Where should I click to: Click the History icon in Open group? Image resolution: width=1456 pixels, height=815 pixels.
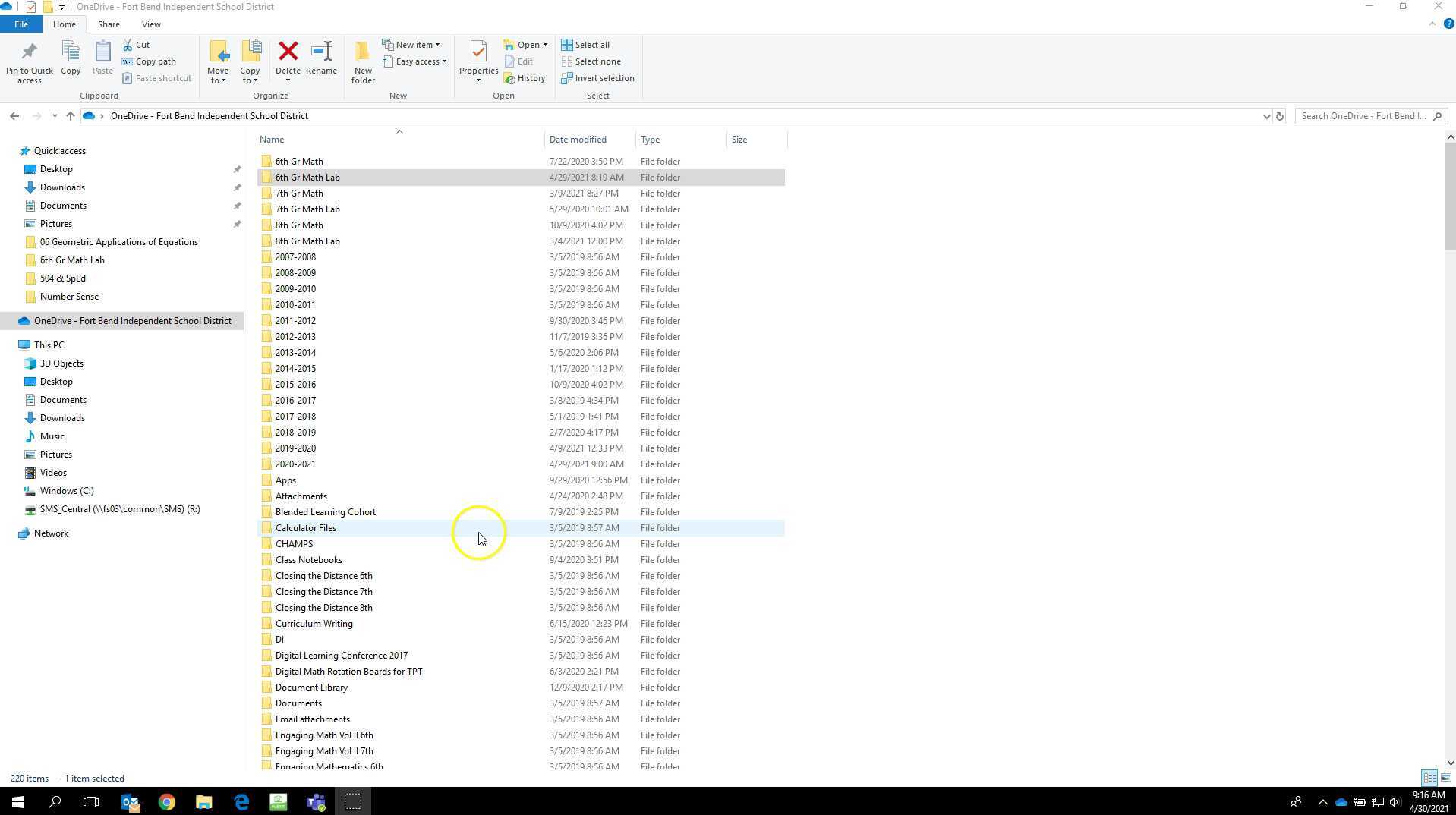point(525,78)
